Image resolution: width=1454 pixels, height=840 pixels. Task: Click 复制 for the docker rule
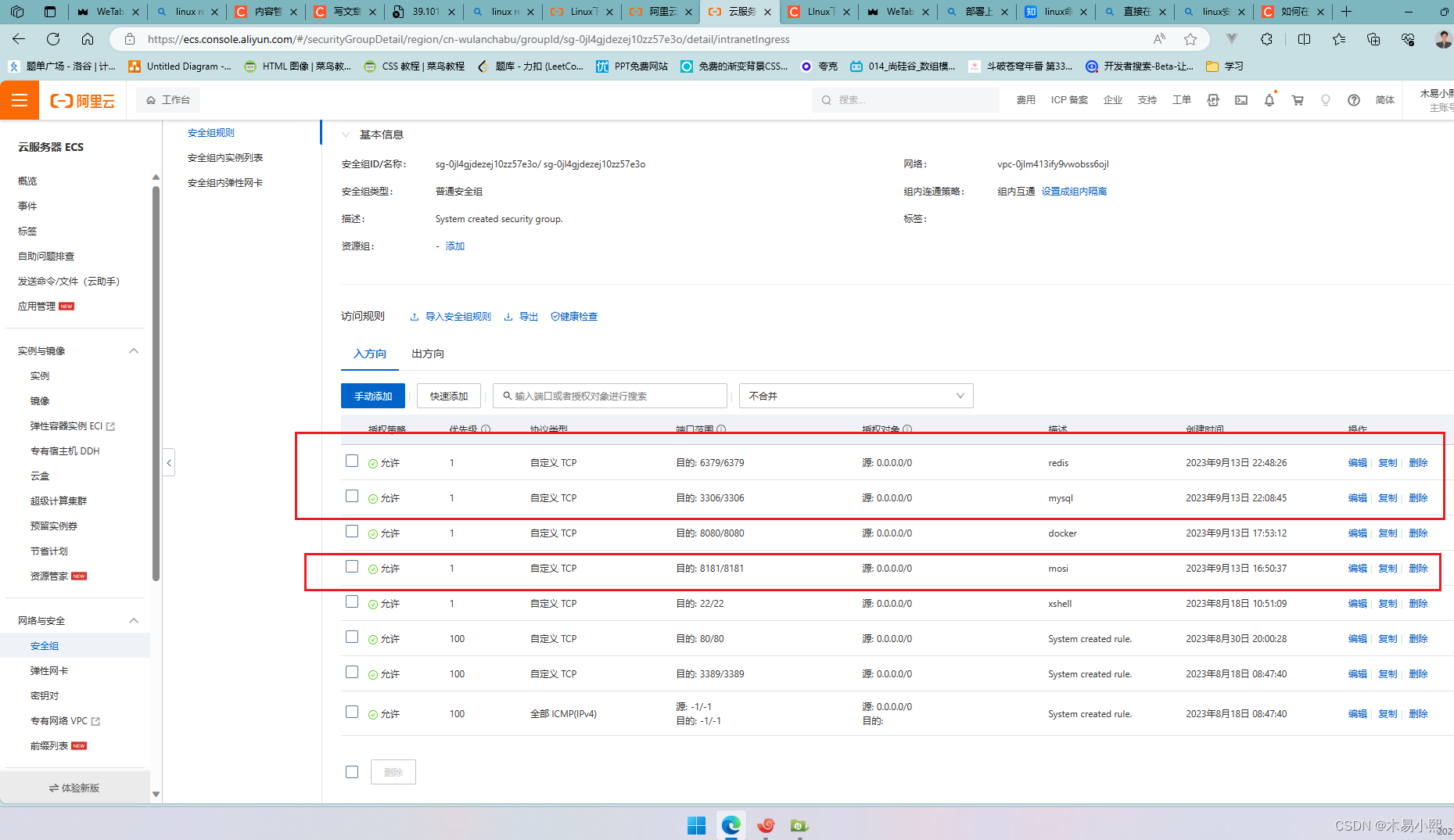[1388, 533]
